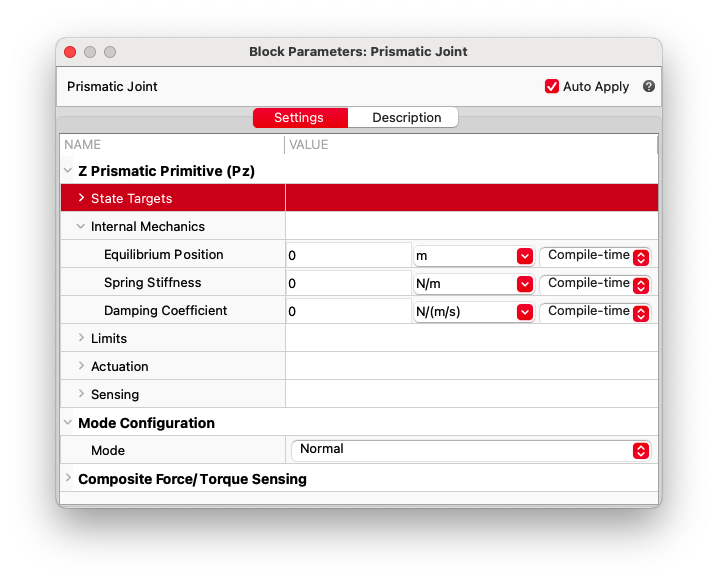Open the help question mark icon
This screenshot has width=718, height=582.
point(648,86)
